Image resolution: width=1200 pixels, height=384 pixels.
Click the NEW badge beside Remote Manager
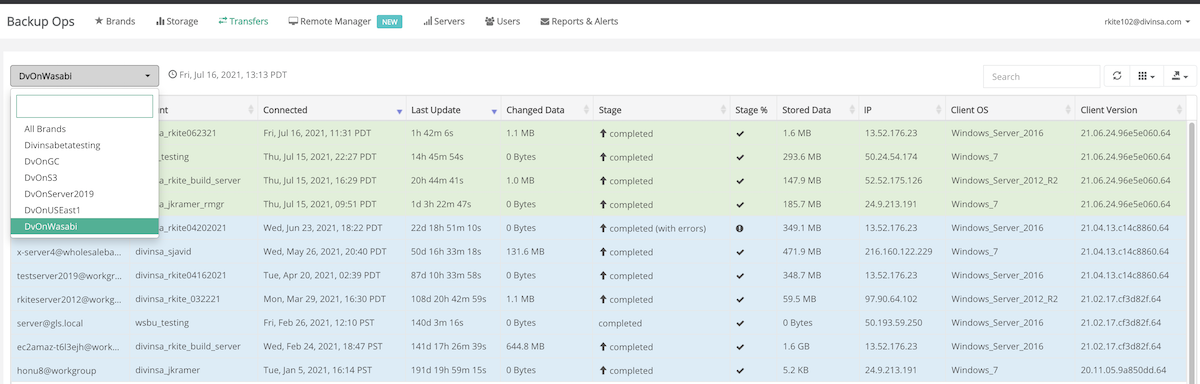click(390, 21)
